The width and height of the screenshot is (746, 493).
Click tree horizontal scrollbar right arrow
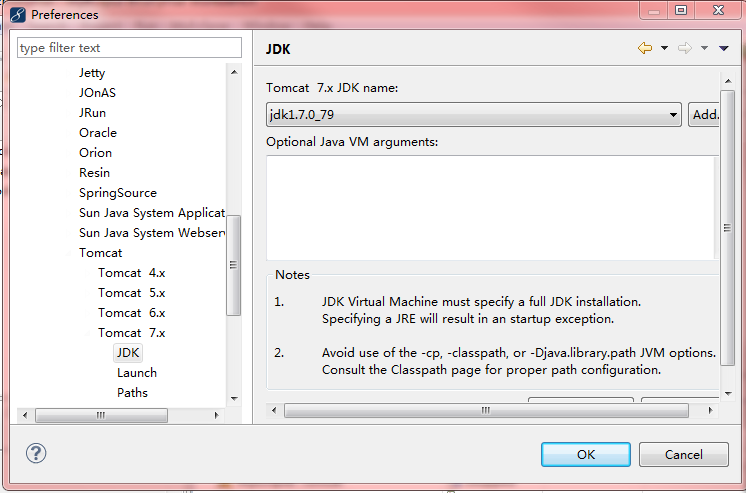pos(216,415)
